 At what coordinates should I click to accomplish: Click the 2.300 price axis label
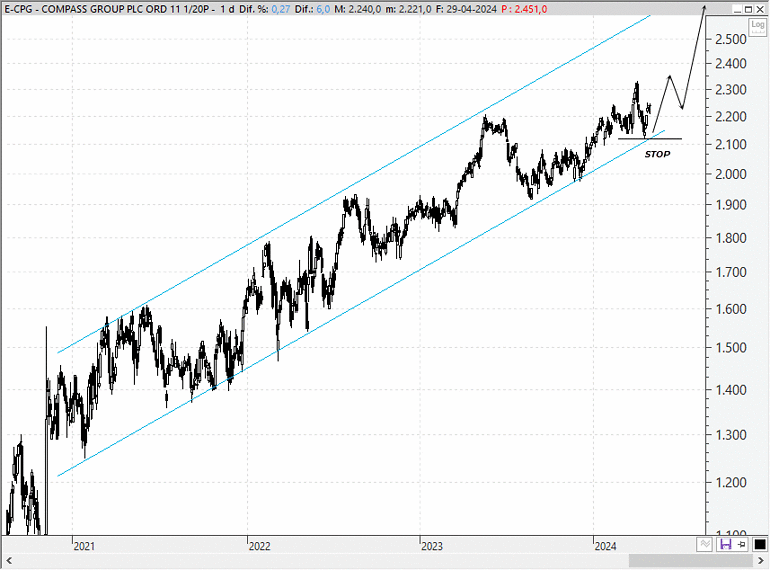point(731,90)
